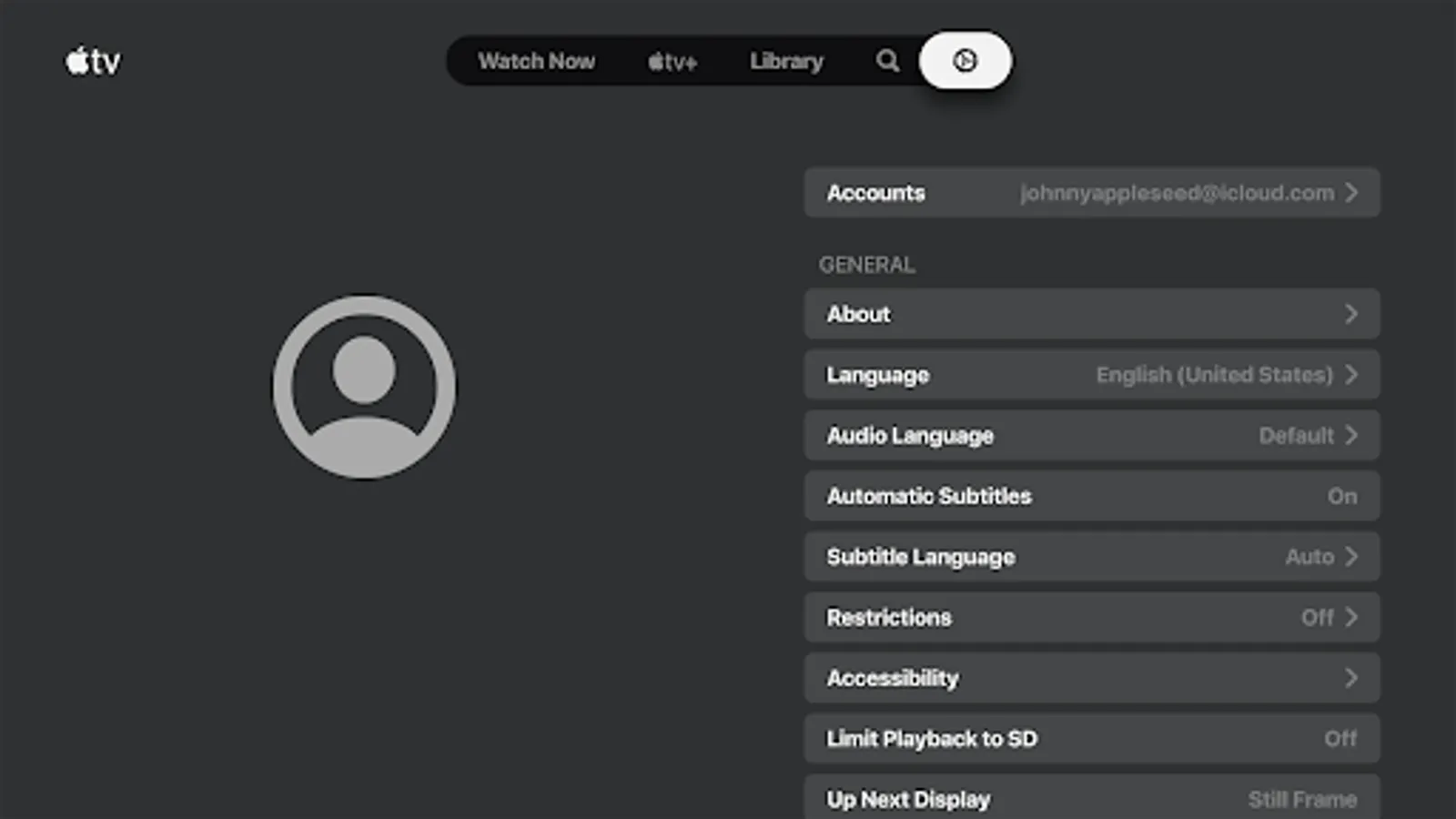This screenshot has height=819, width=1456.
Task: Click the Audio Language Default value
Action: (1296, 436)
